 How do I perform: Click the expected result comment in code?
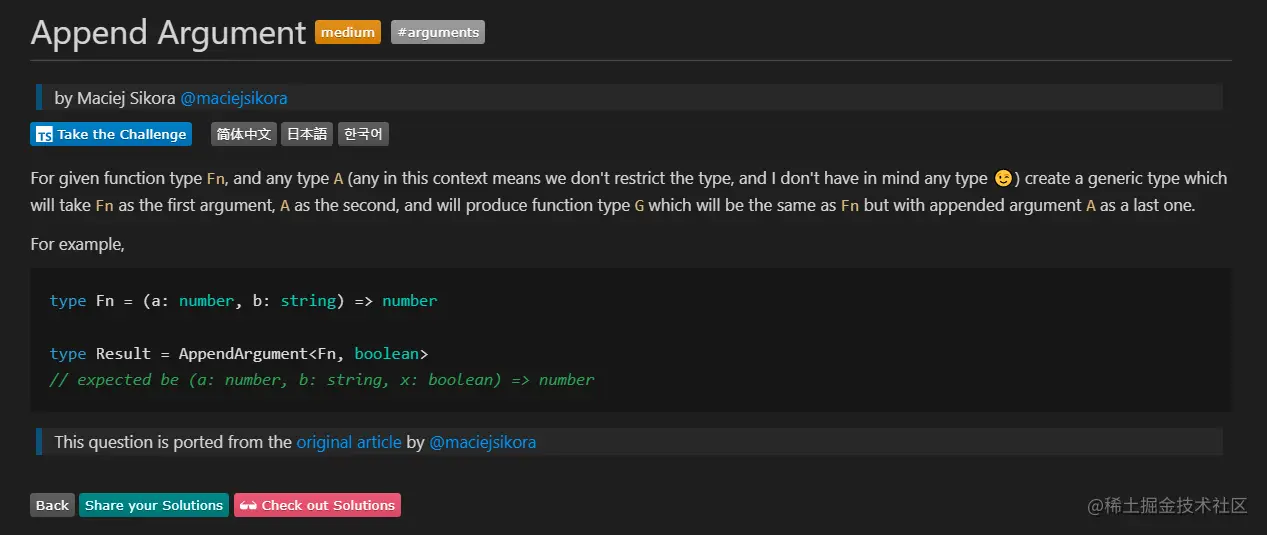(322, 380)
